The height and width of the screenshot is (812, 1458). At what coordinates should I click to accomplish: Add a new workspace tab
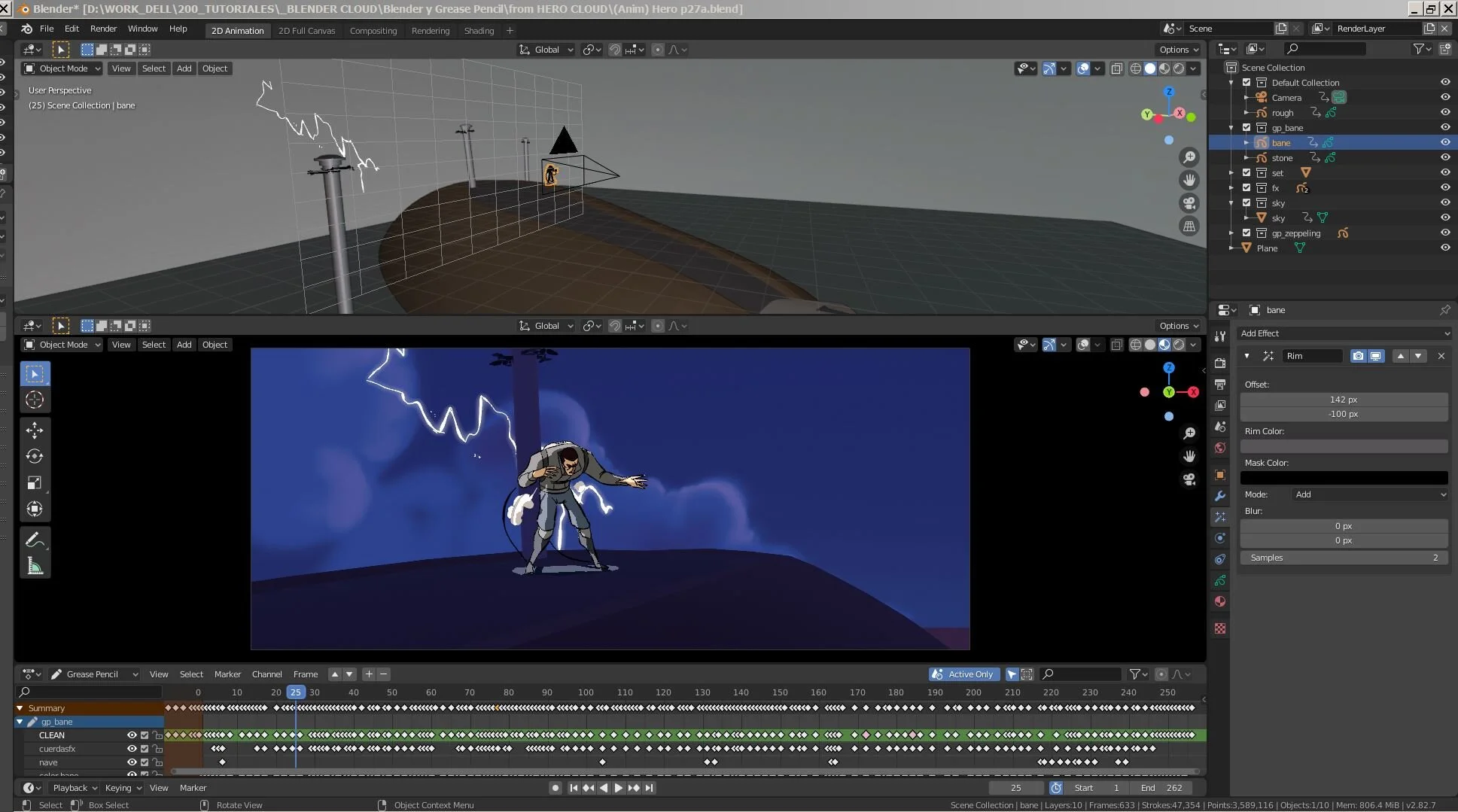(x=510, y=31)
